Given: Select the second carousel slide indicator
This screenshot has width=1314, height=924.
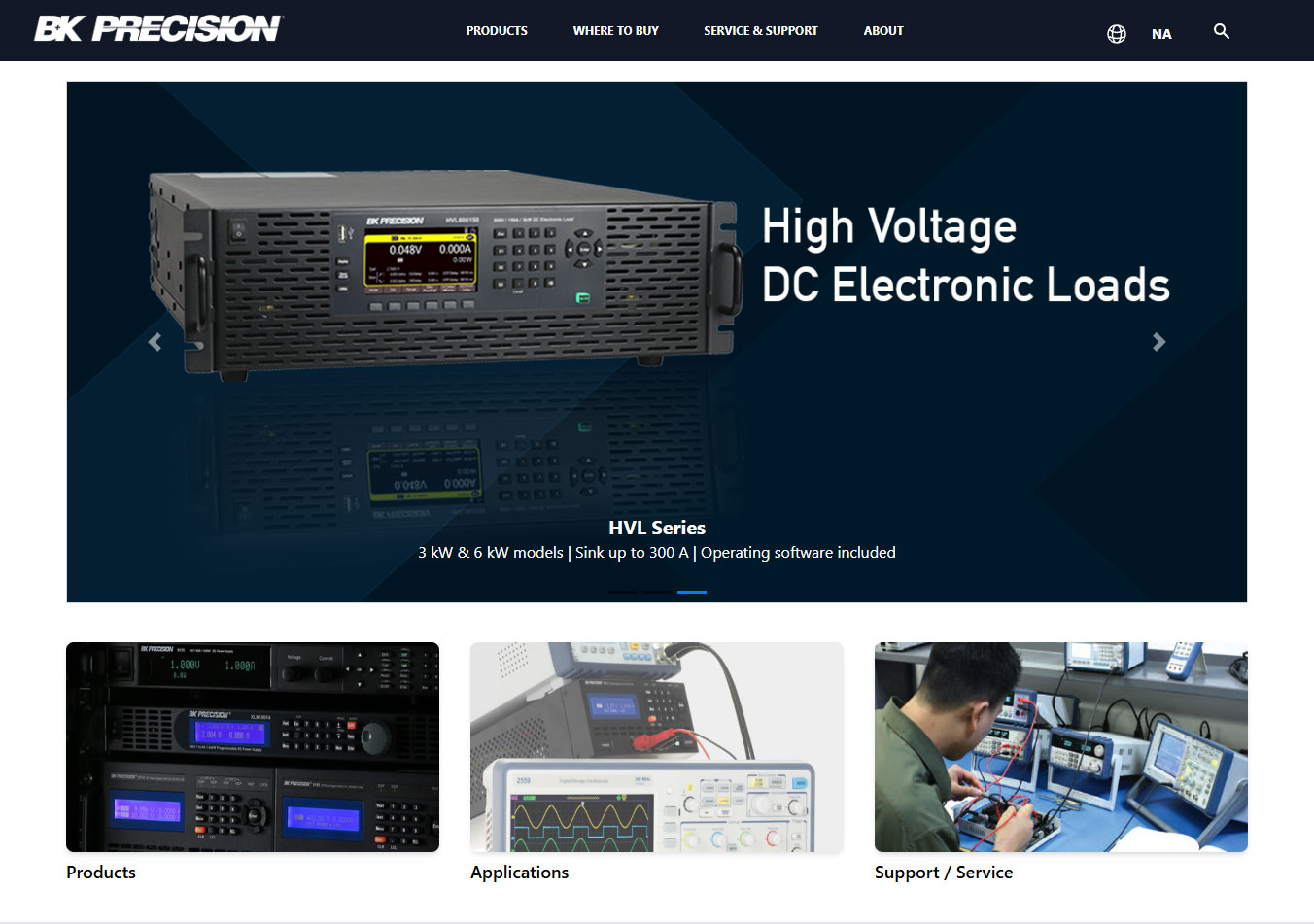Looking at the screenshot, I should coord(657,591).
